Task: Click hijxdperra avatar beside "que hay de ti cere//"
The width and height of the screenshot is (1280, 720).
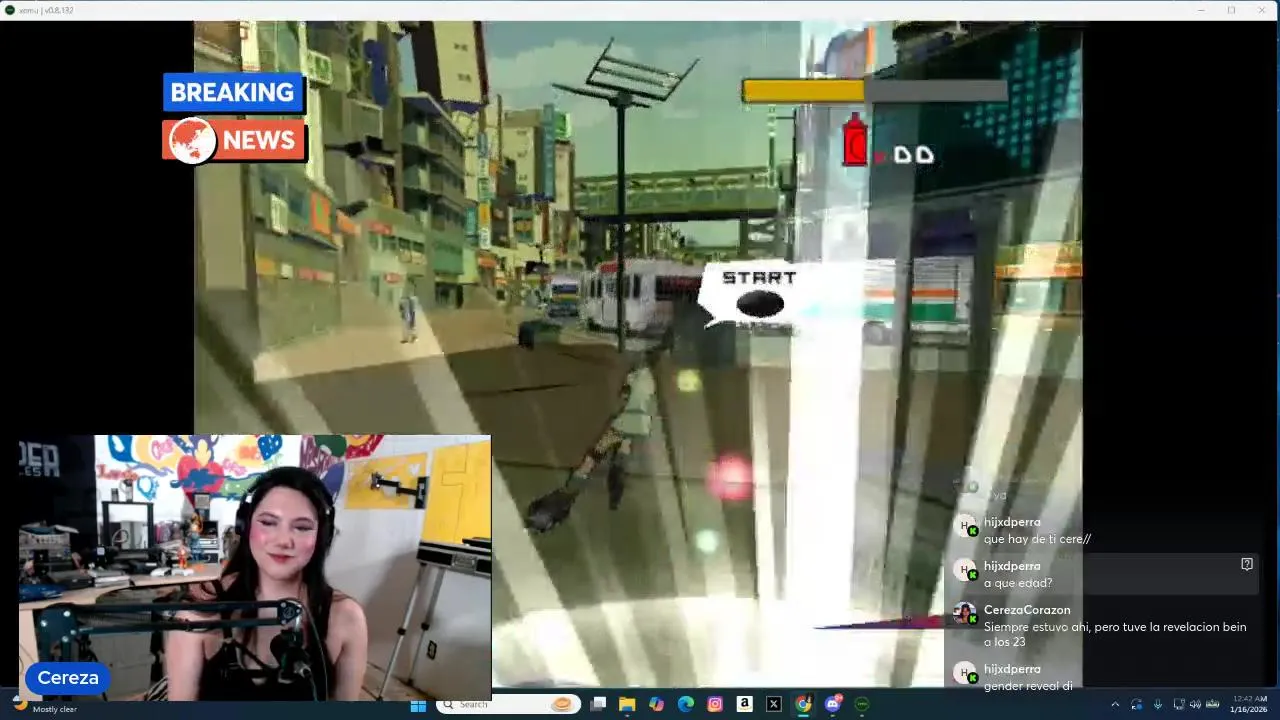Action: 964,526
